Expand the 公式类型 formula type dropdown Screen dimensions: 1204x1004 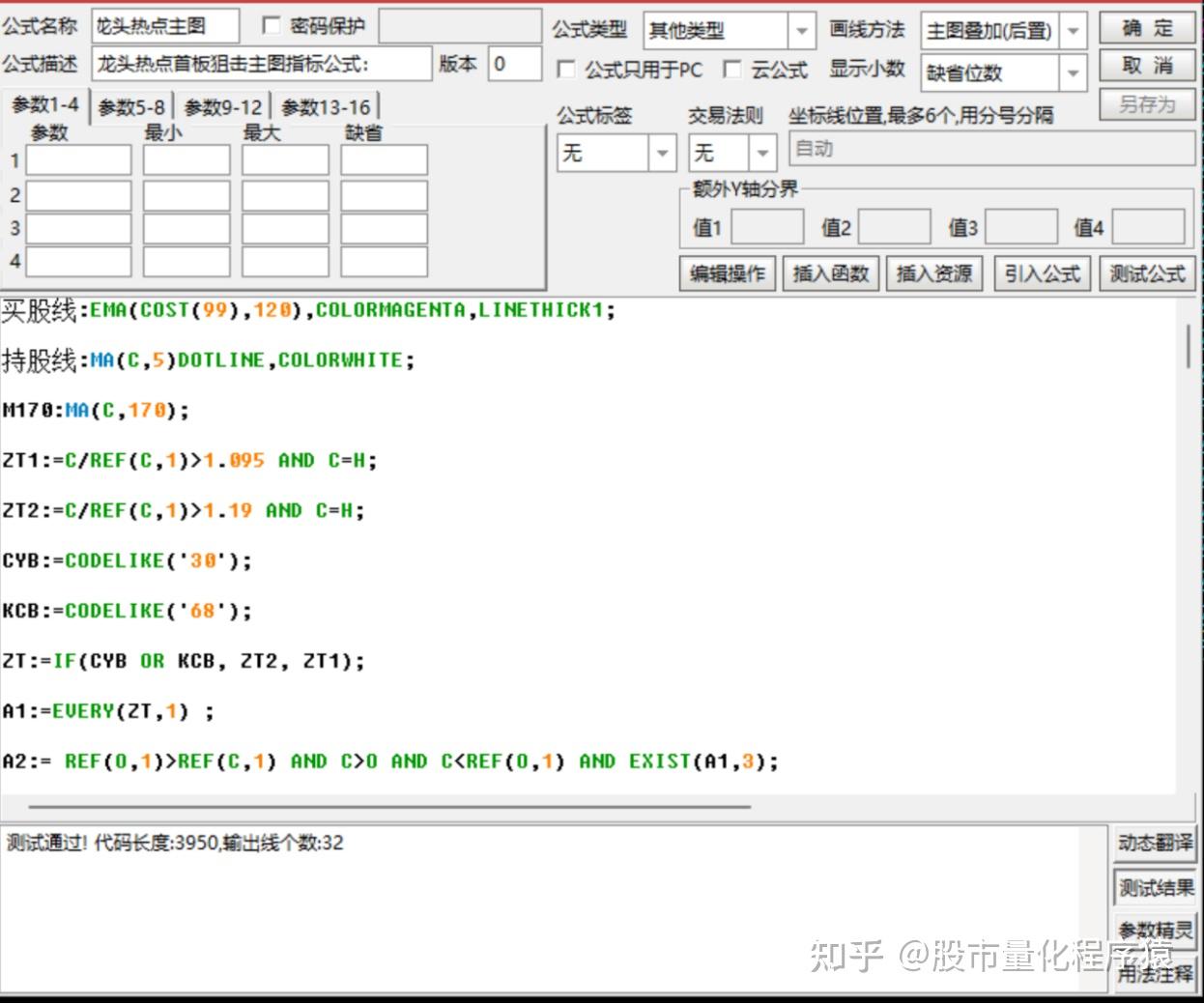[801, 31]
